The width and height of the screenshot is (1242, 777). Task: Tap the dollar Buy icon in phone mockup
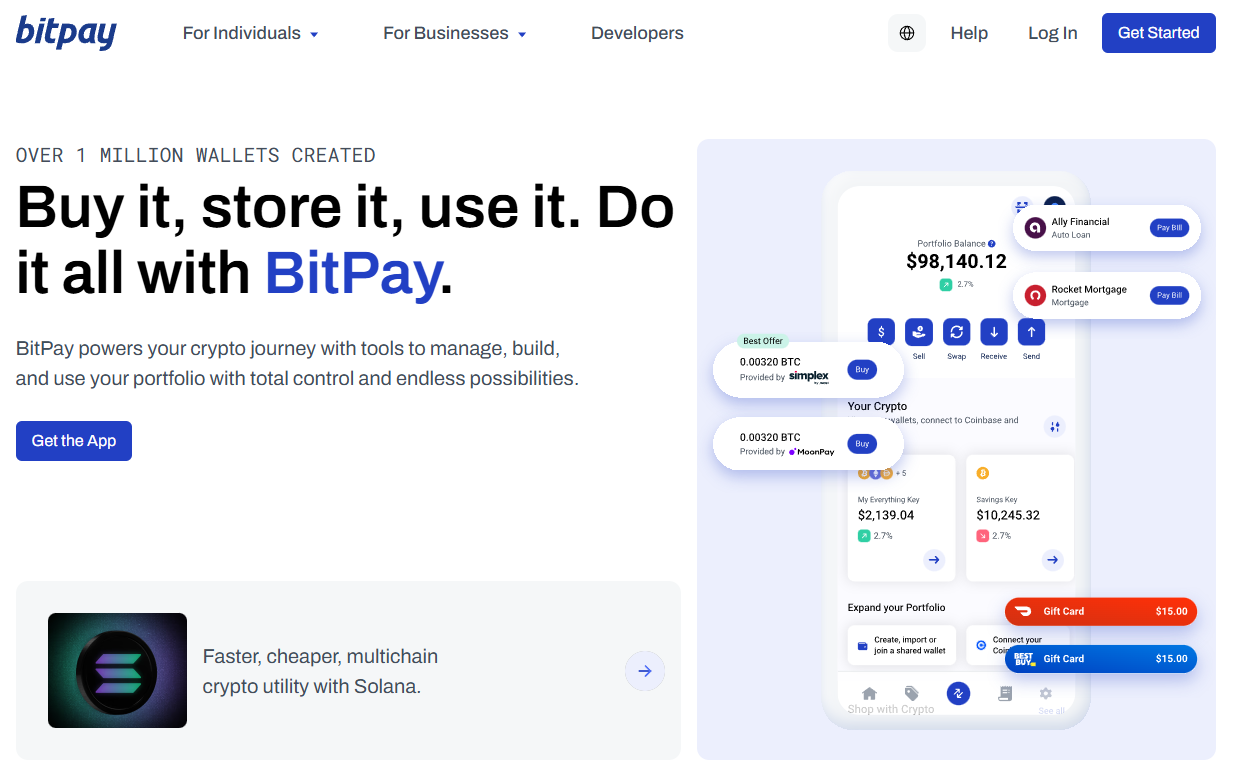tap(881, 331)
